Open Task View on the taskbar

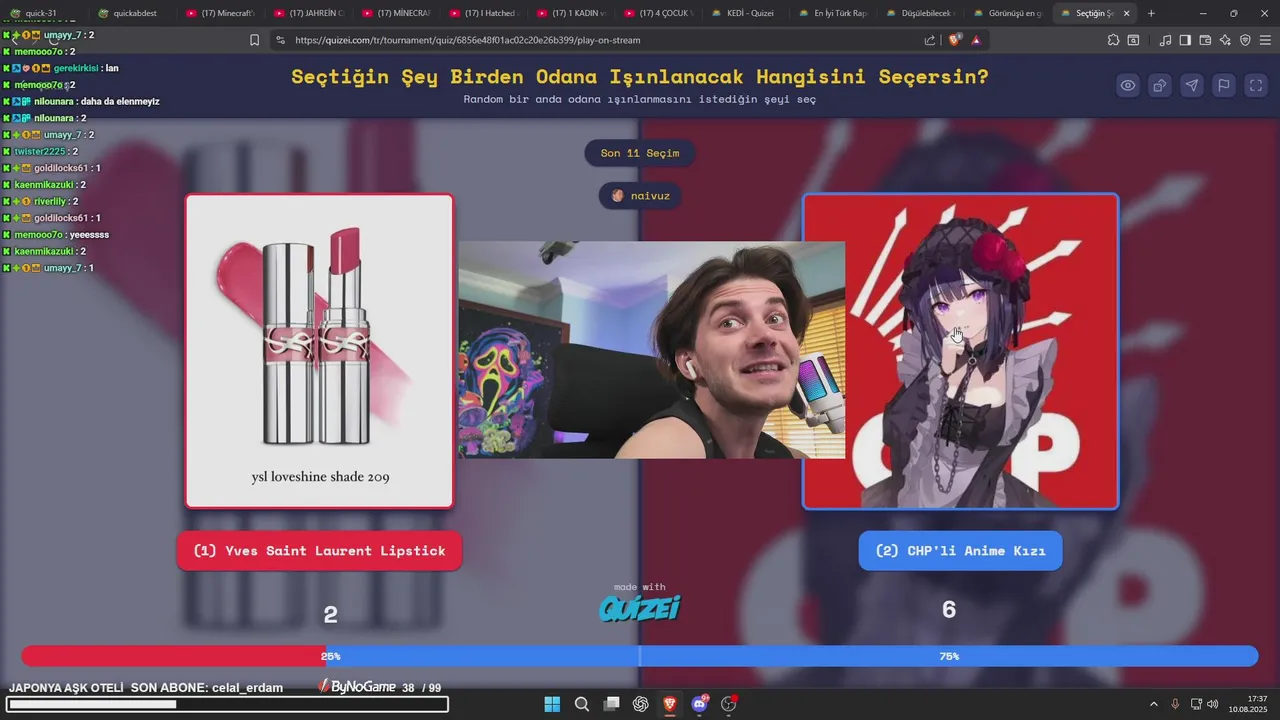[x=612, y=704]
